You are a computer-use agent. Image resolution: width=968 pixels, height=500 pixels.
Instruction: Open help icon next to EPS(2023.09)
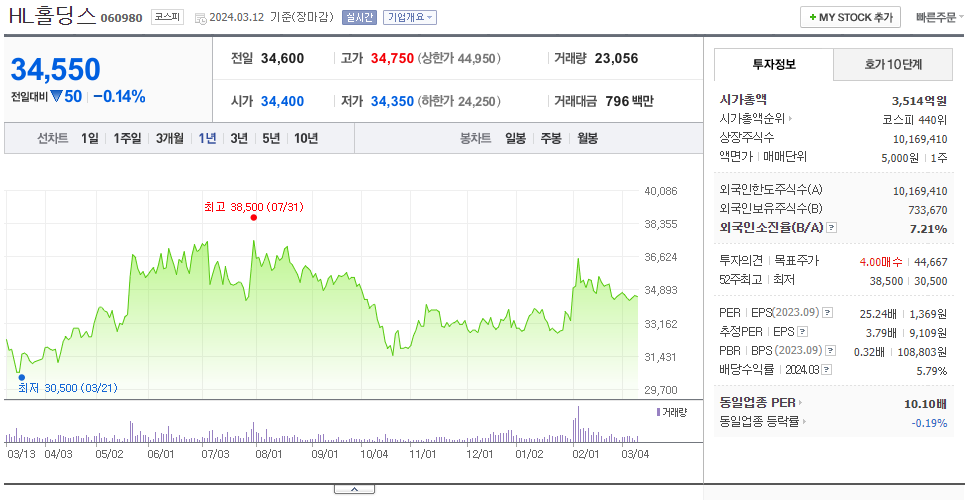point(827,313)
